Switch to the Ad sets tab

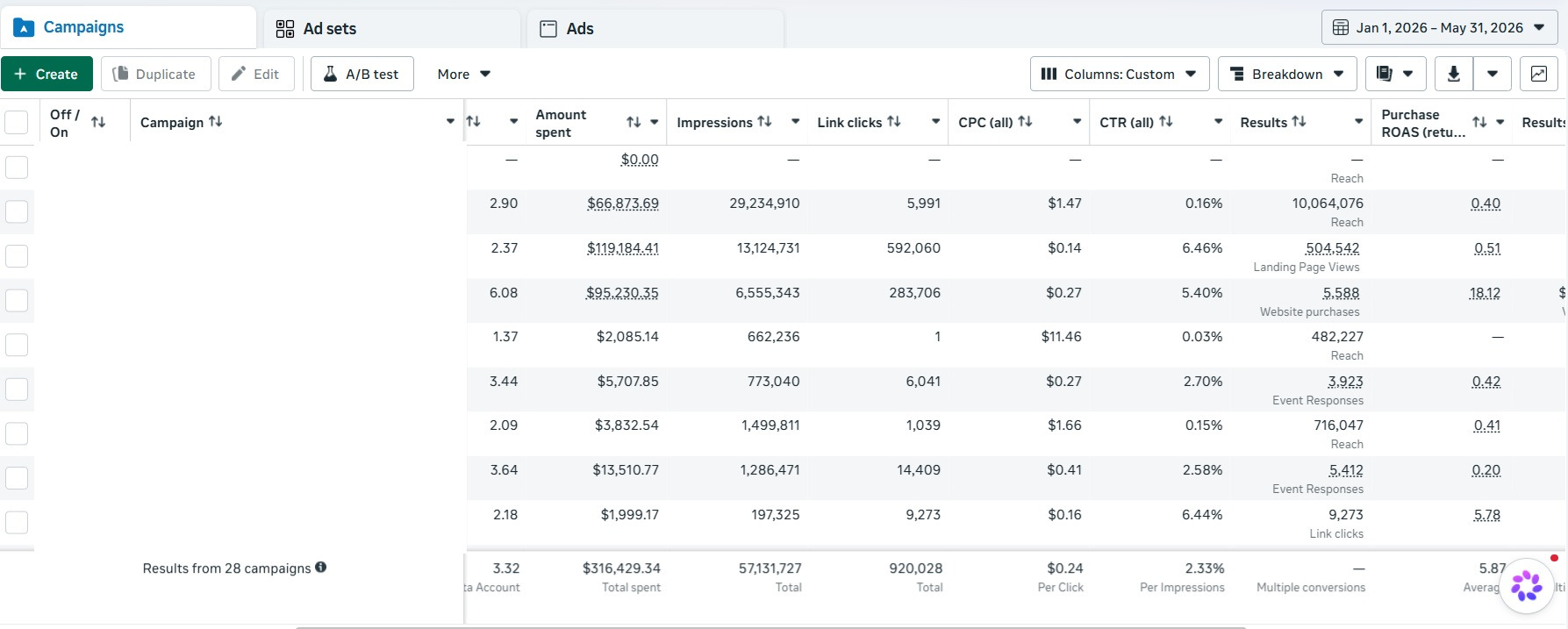pyautogui.click(x=392, y=29)
